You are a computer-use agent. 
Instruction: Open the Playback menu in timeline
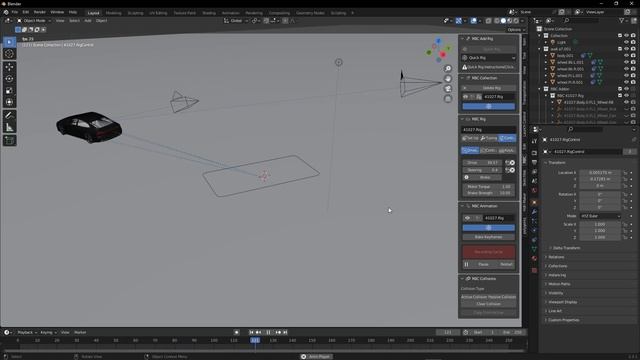(27, 332)
